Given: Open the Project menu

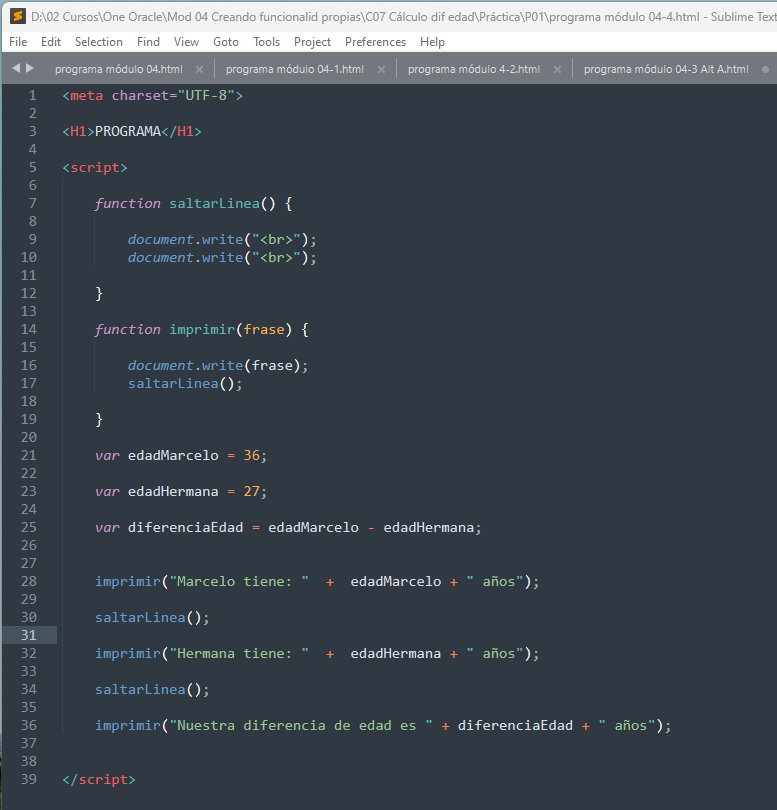Looking at the screenshot, I should tap(312, 42).
